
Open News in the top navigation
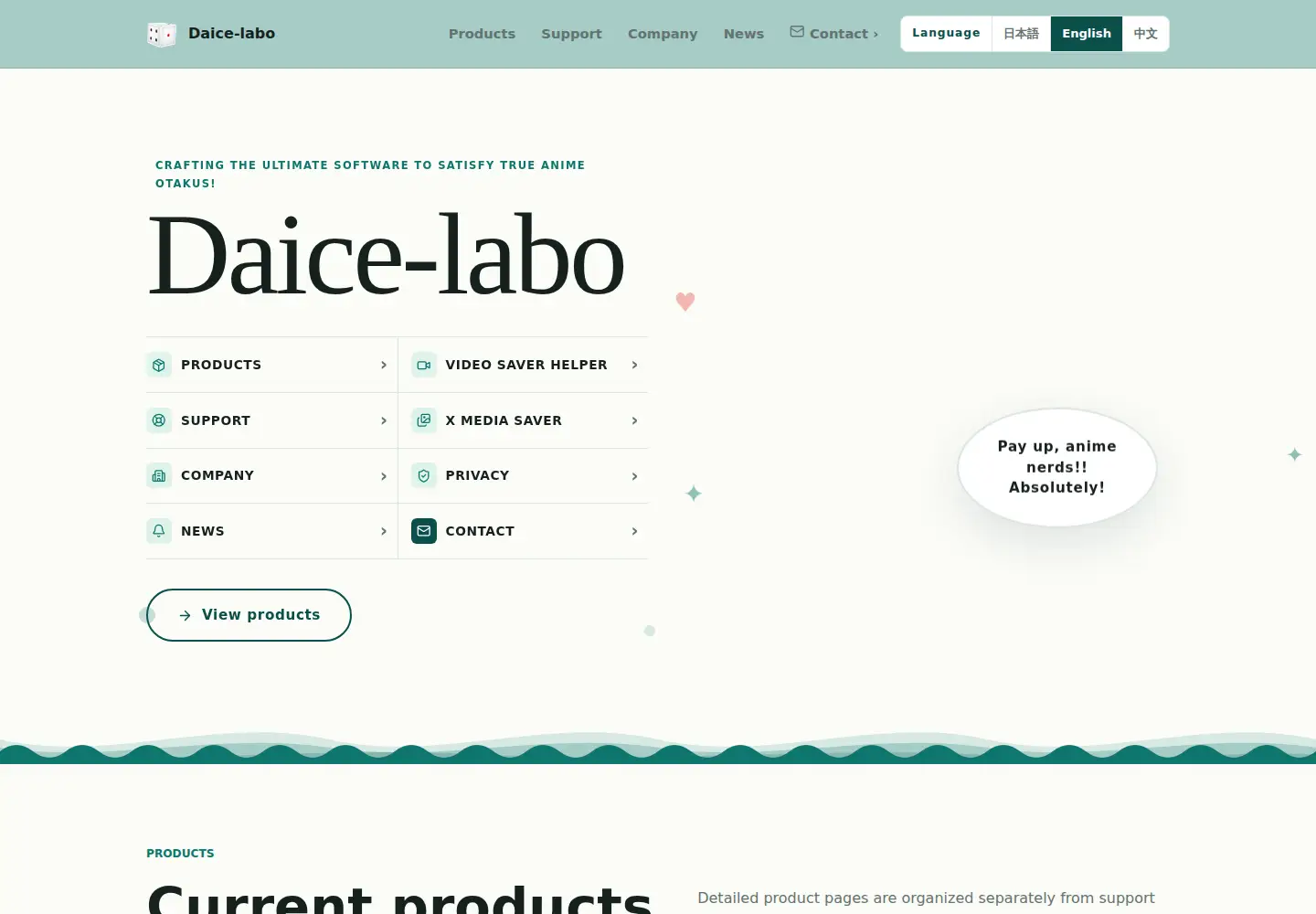coord(744,34)
